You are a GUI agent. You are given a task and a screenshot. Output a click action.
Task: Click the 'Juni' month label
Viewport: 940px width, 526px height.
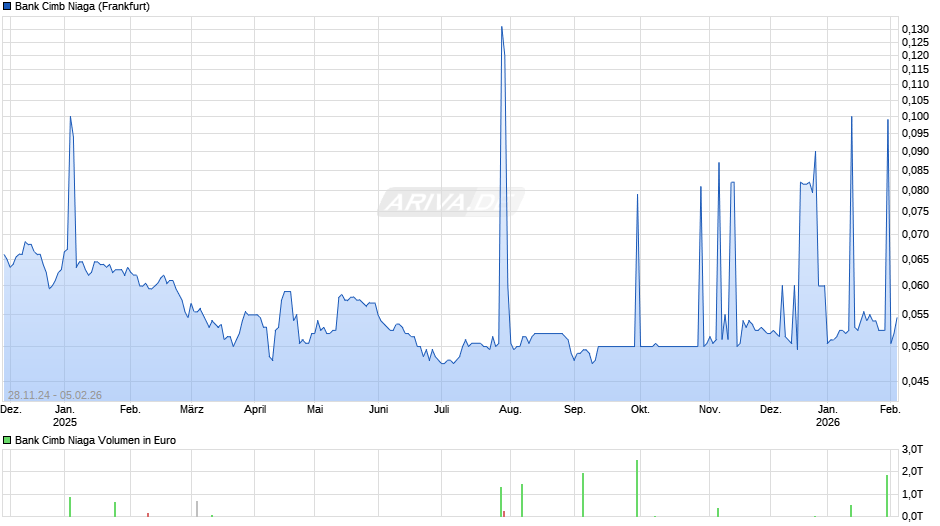tap(378, 410)
